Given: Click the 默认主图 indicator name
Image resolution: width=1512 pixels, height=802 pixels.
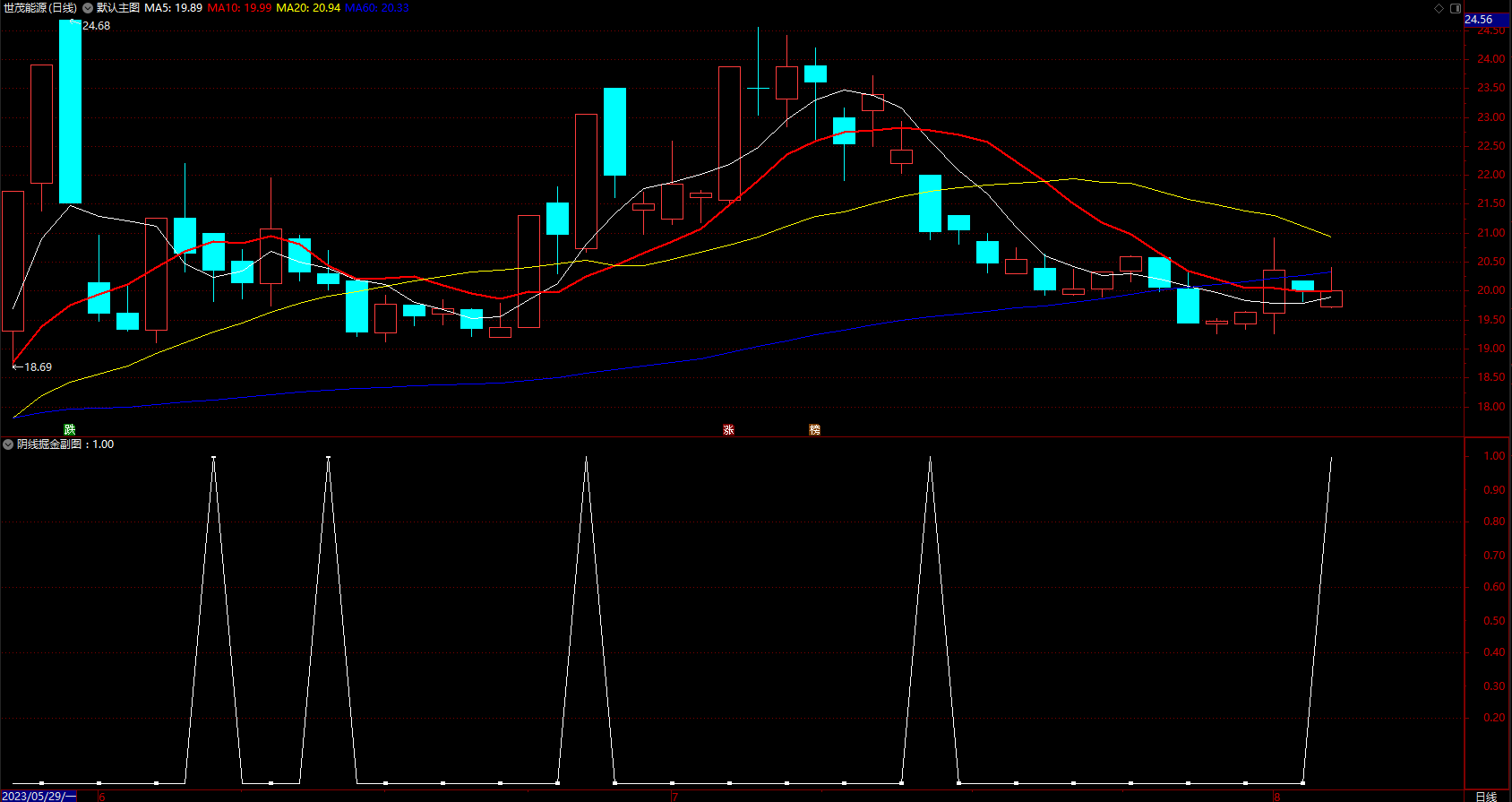Looking at the screenshot, I should click(x=118, y=8).
